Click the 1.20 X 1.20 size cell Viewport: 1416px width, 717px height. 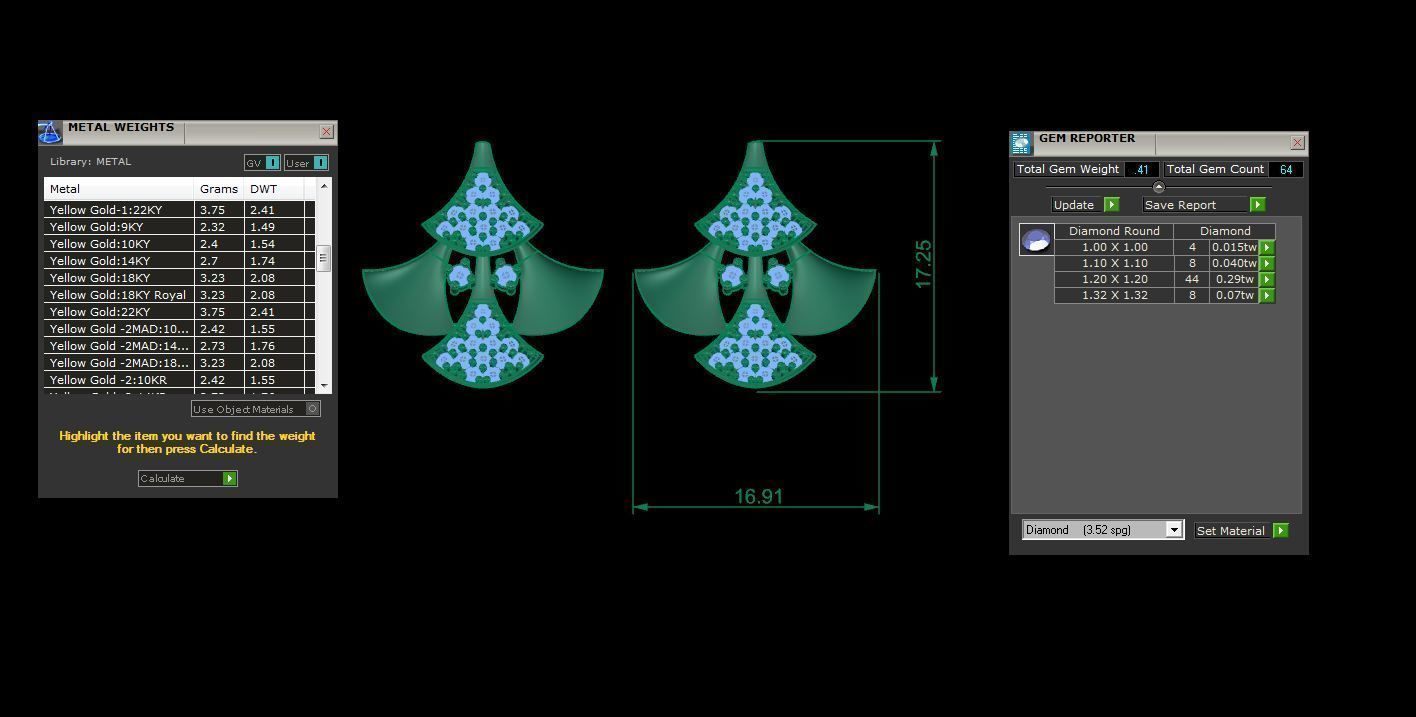(x=1114, y=279)
